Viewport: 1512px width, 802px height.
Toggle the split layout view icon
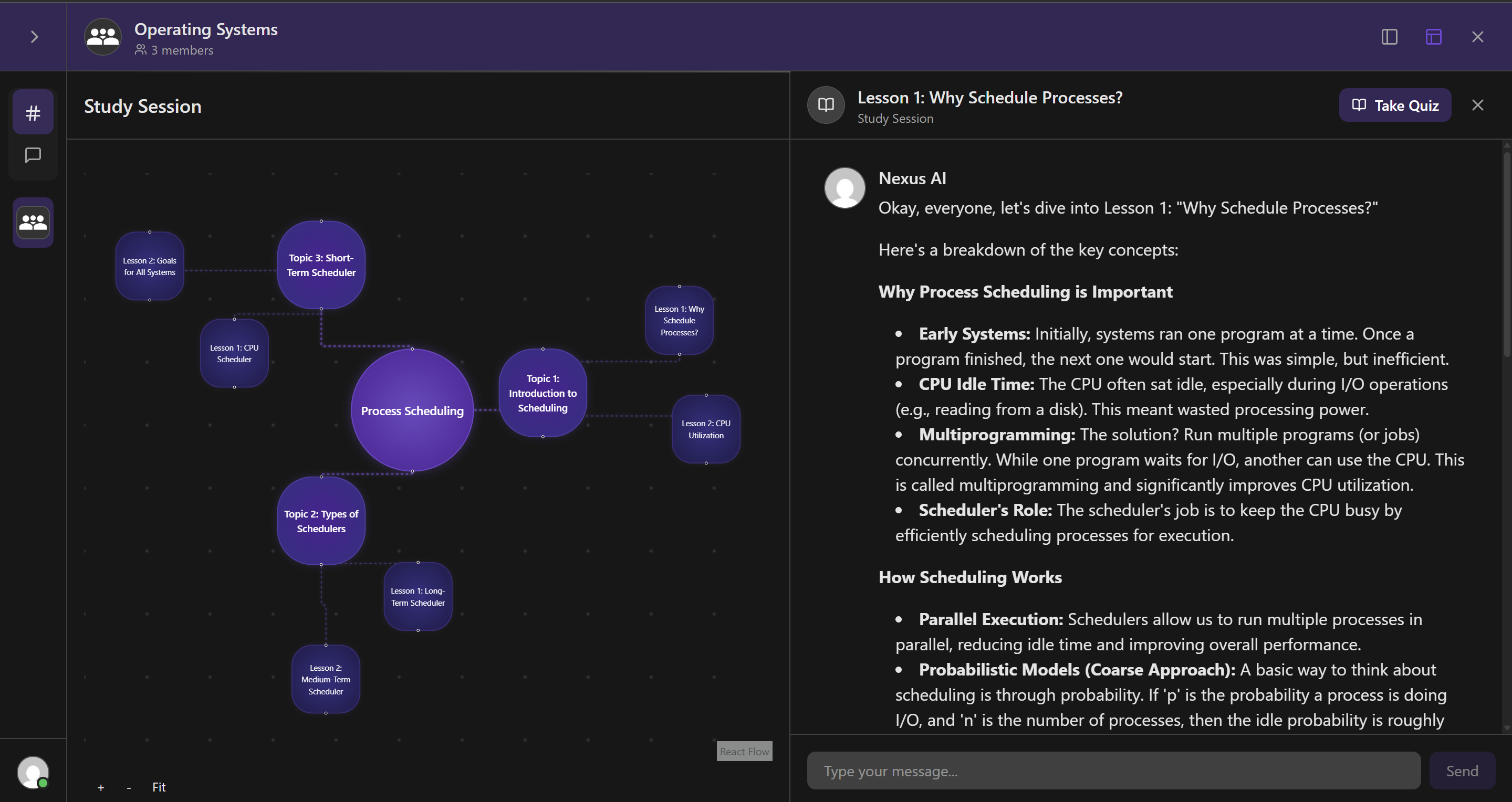click(1433, 37)
